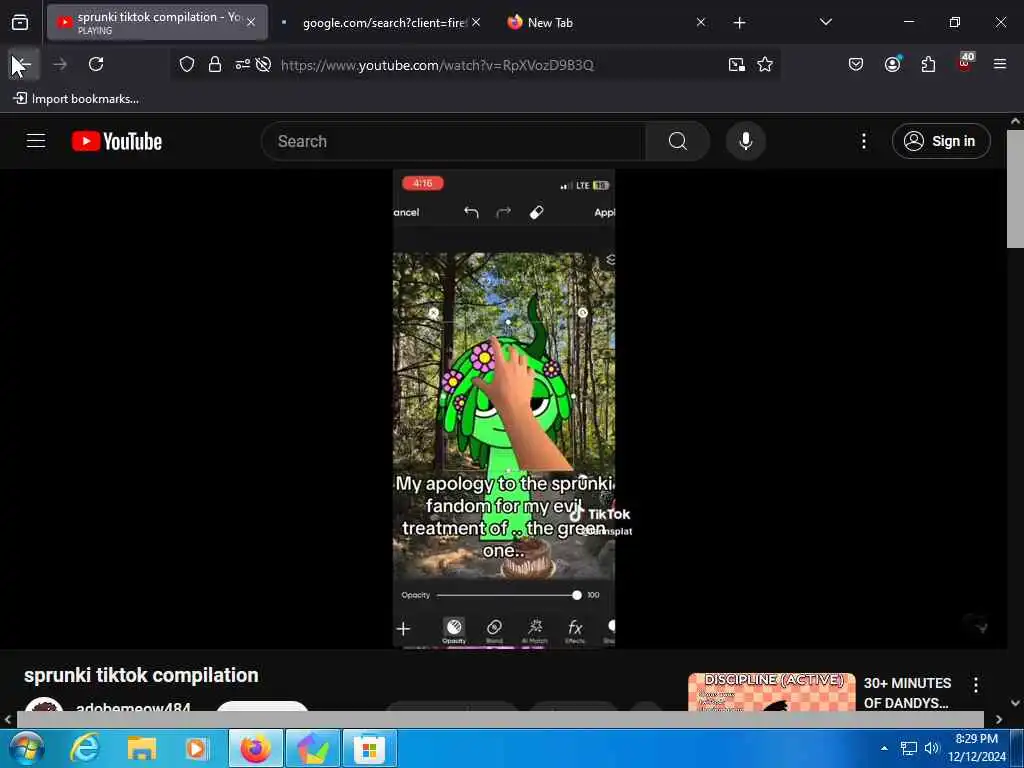
Task: Open Windows Media Player from taskbar
Action: (197, 748)
